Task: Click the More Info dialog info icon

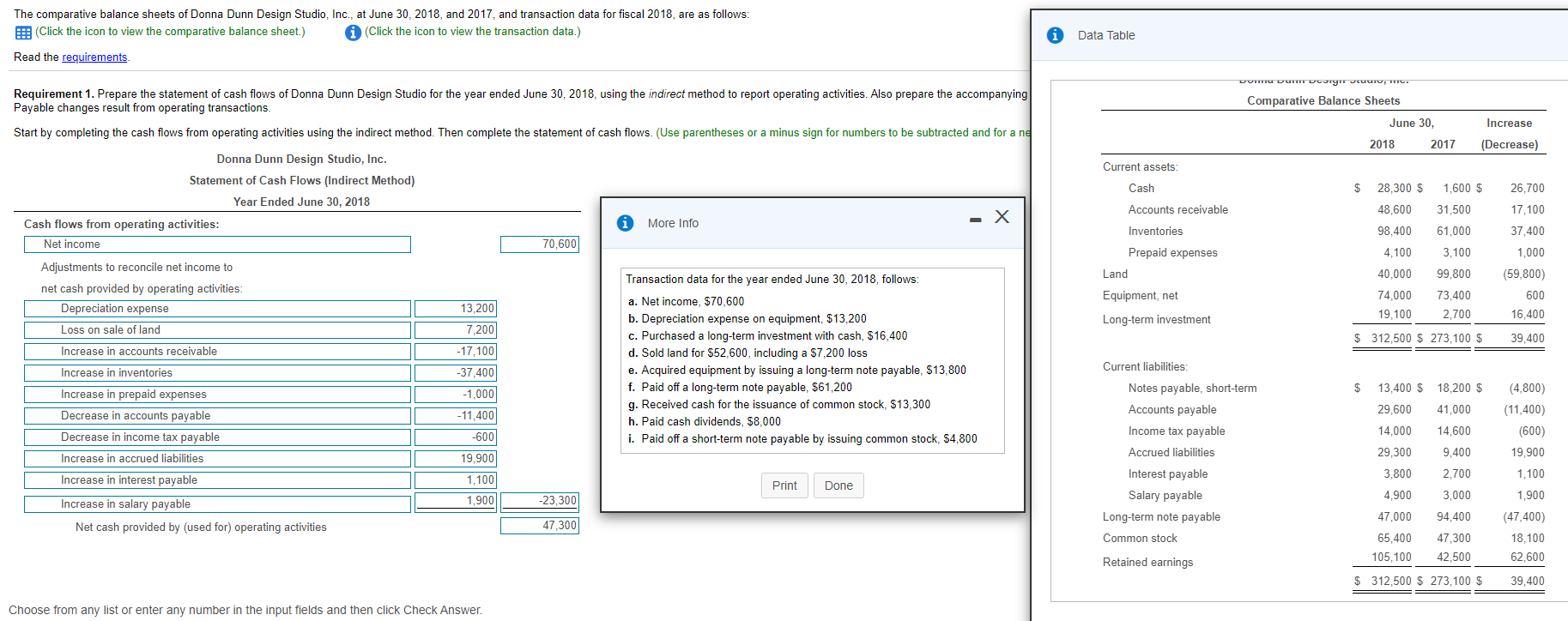Action: pos(626,223)
